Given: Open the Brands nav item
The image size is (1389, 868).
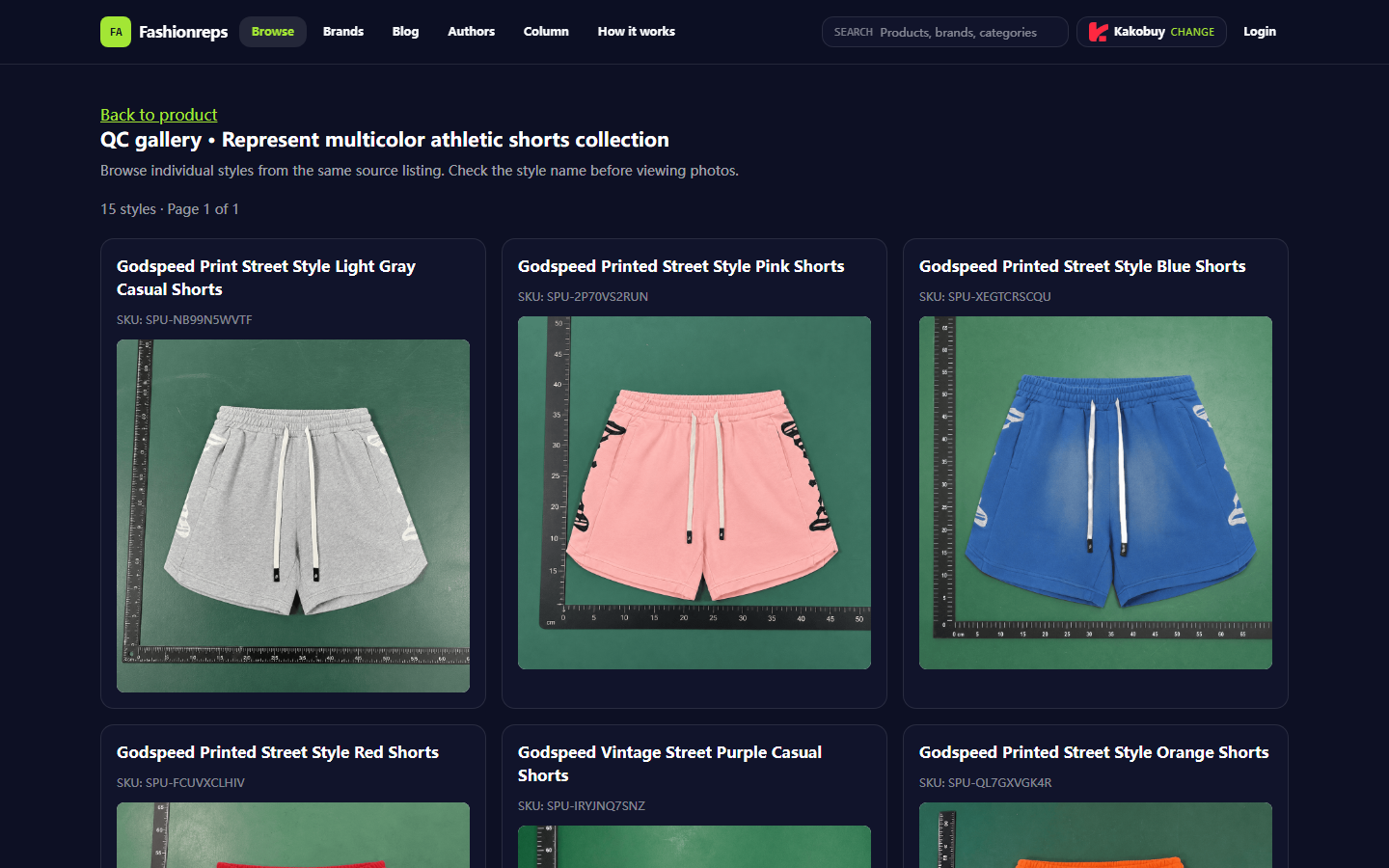Looking at the screenshot, I should (343, 32).
